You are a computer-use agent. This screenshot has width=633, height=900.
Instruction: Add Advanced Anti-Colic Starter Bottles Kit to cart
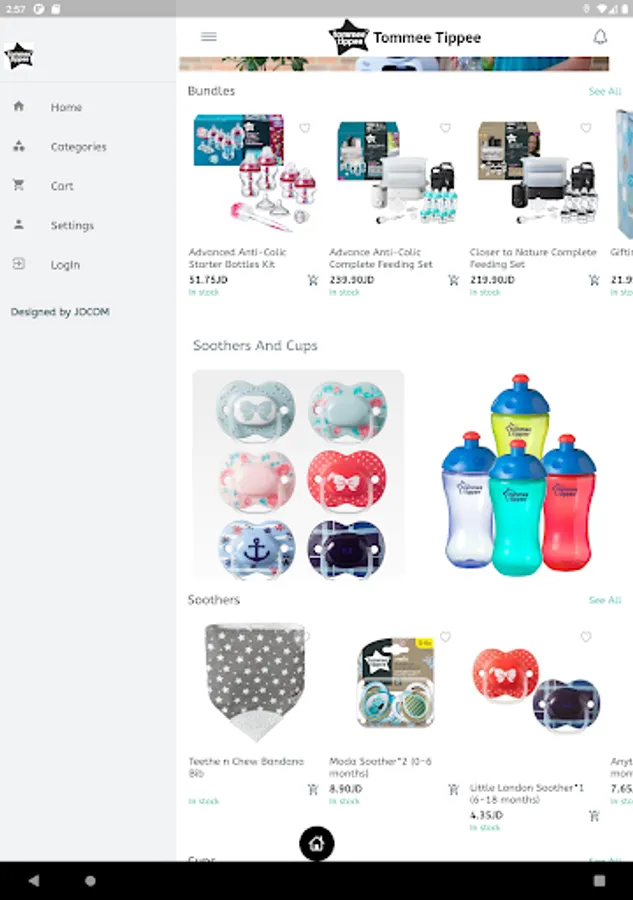(x=313, y=280)
